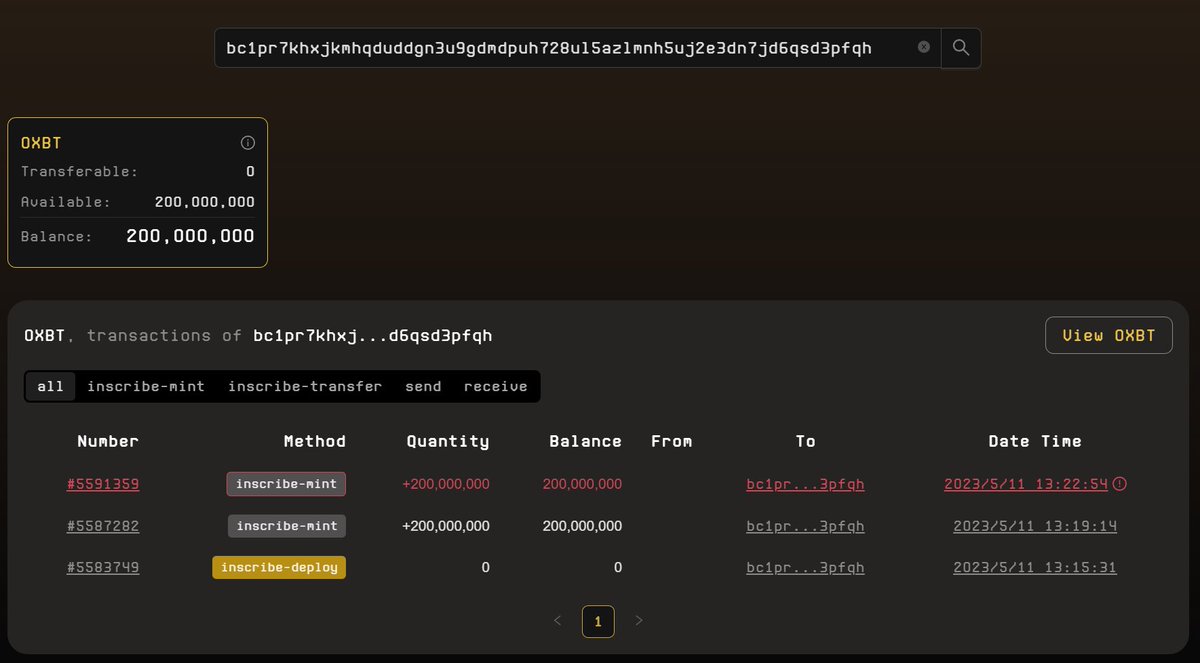Screen dimensions: 1200x663
Task: Click quantity +200,000,000 in #5587282 row
Action: (x=446, y=526)
